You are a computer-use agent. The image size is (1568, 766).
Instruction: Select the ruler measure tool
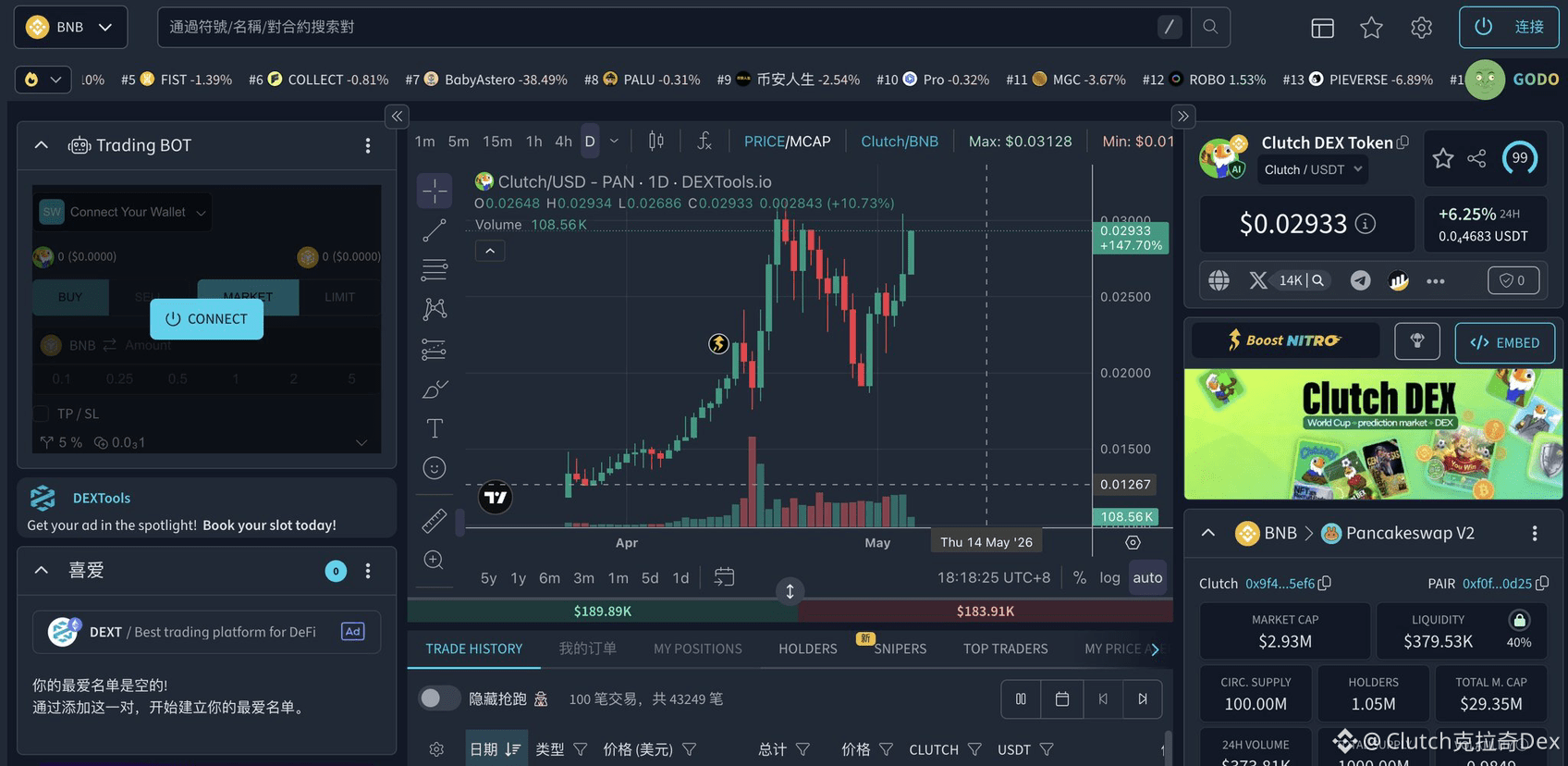[435, 521]
